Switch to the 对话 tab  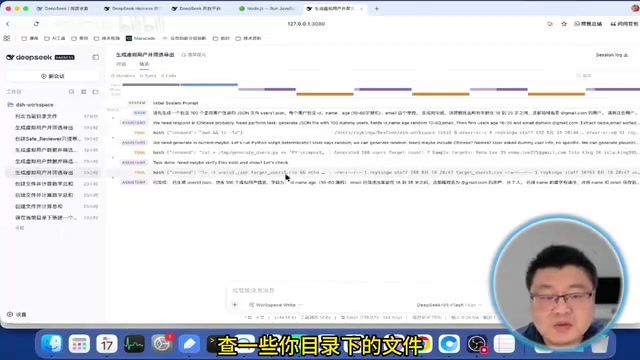tap(121, 64)
